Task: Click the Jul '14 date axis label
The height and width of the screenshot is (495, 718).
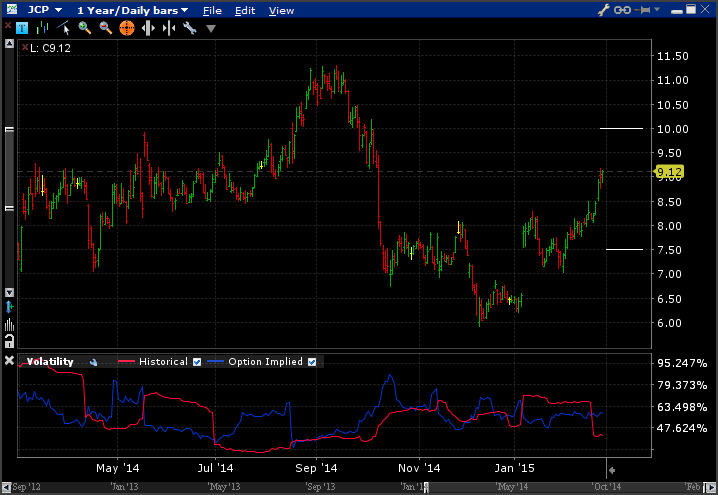Action: [215, 468]
